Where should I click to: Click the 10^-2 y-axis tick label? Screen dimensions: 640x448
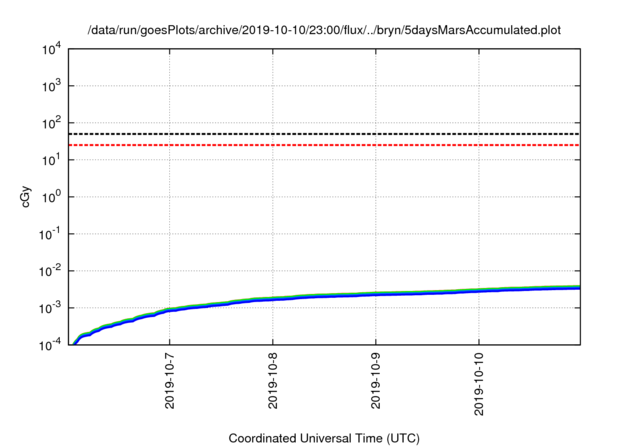coord(50,271)
